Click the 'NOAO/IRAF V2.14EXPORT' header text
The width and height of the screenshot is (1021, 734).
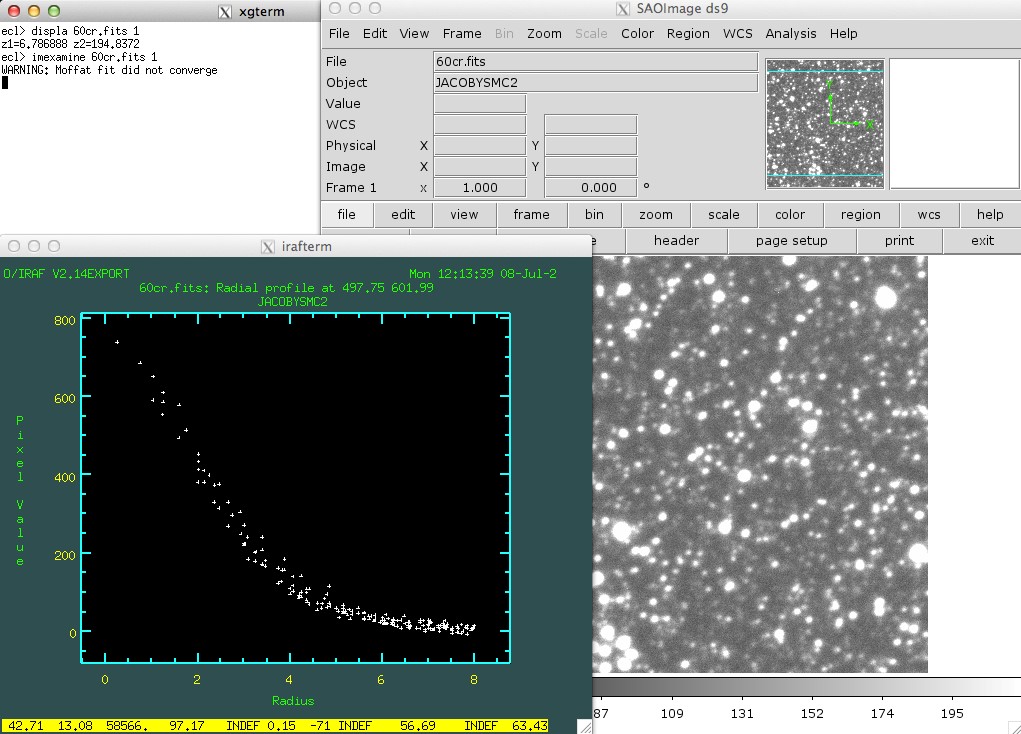[x=65, y=274]
